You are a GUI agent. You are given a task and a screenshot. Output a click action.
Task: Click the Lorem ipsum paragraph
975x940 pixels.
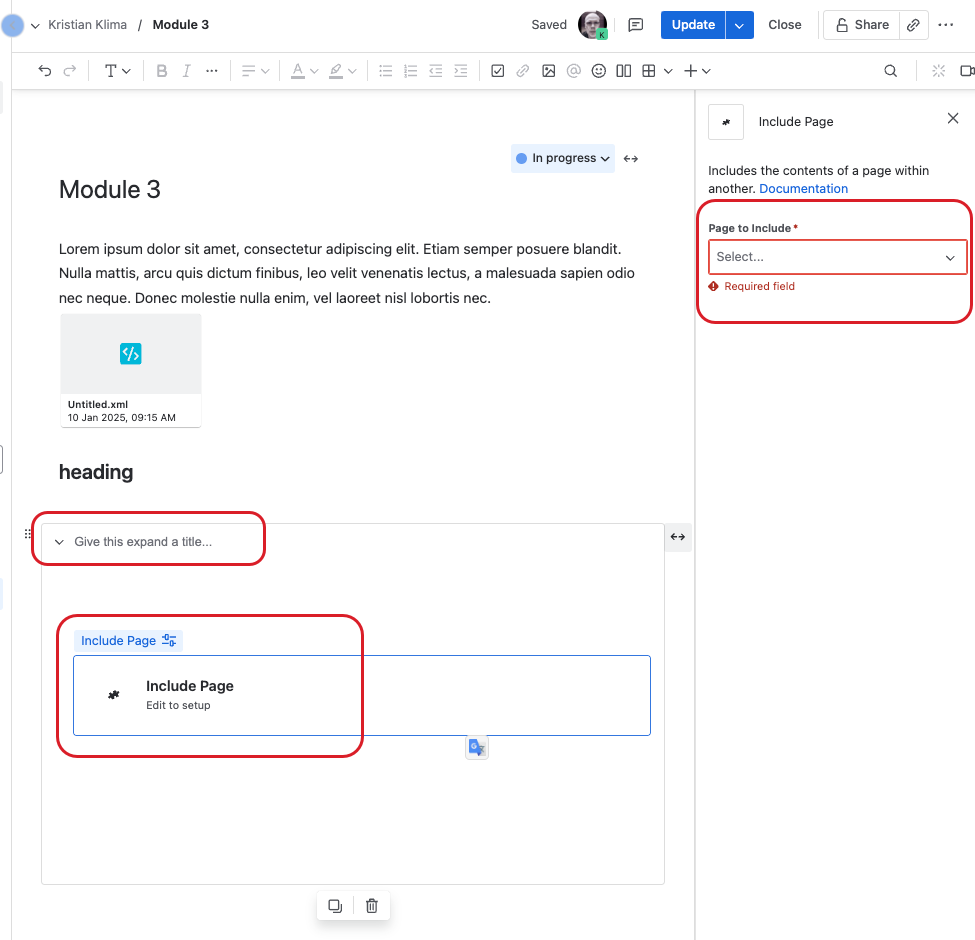pyautogui.click(x=347, y=274)
